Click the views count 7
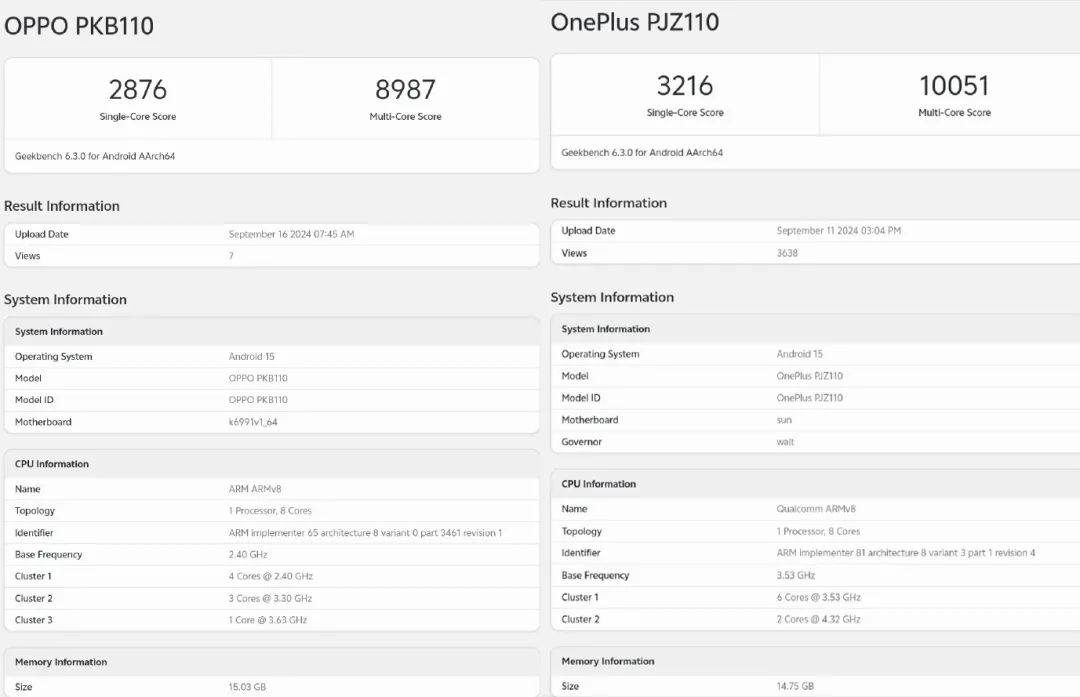1080x697 pixels. [x=231, y=256]
